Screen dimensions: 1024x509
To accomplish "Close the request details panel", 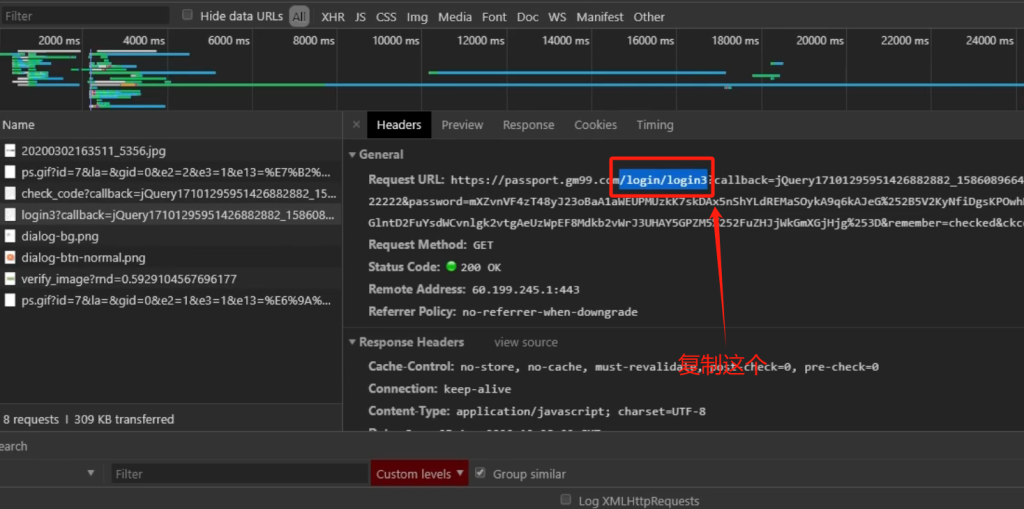I will (x=356, y=125).
